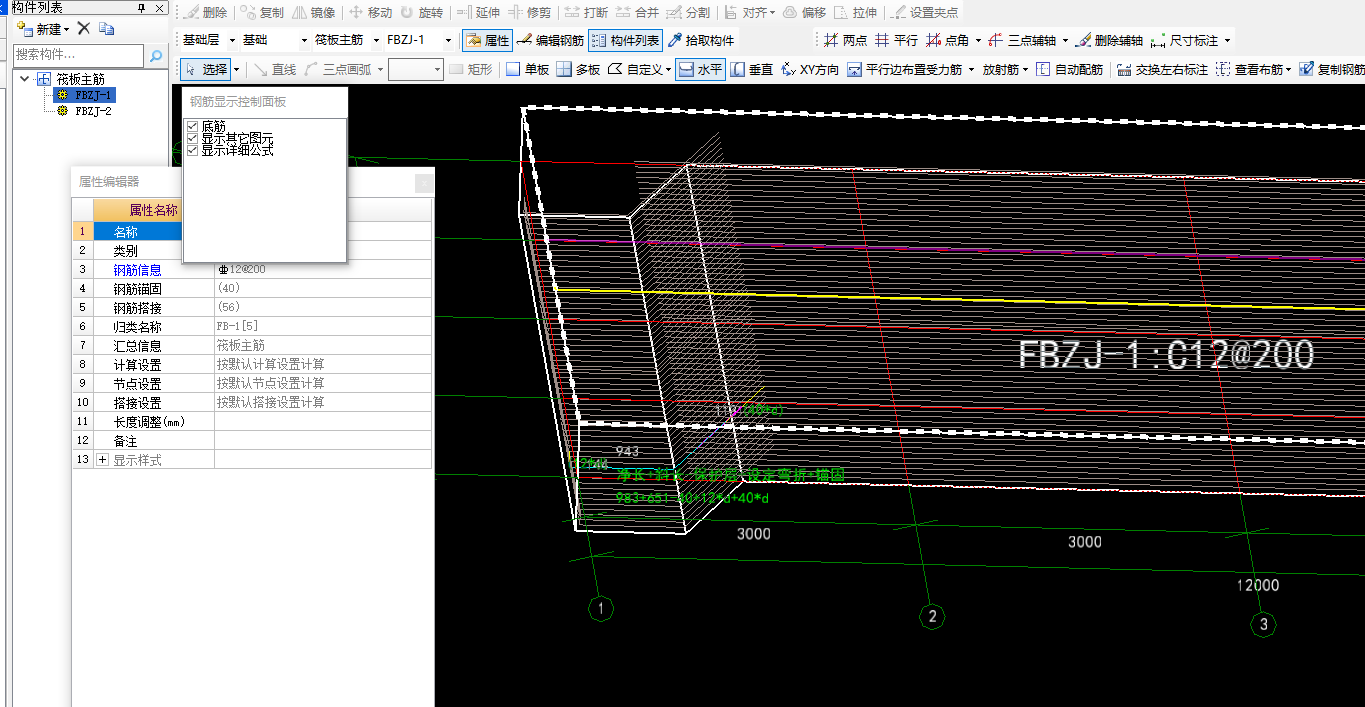
Task: Click the 搜索构件 search field
Action: click(79, 55)
